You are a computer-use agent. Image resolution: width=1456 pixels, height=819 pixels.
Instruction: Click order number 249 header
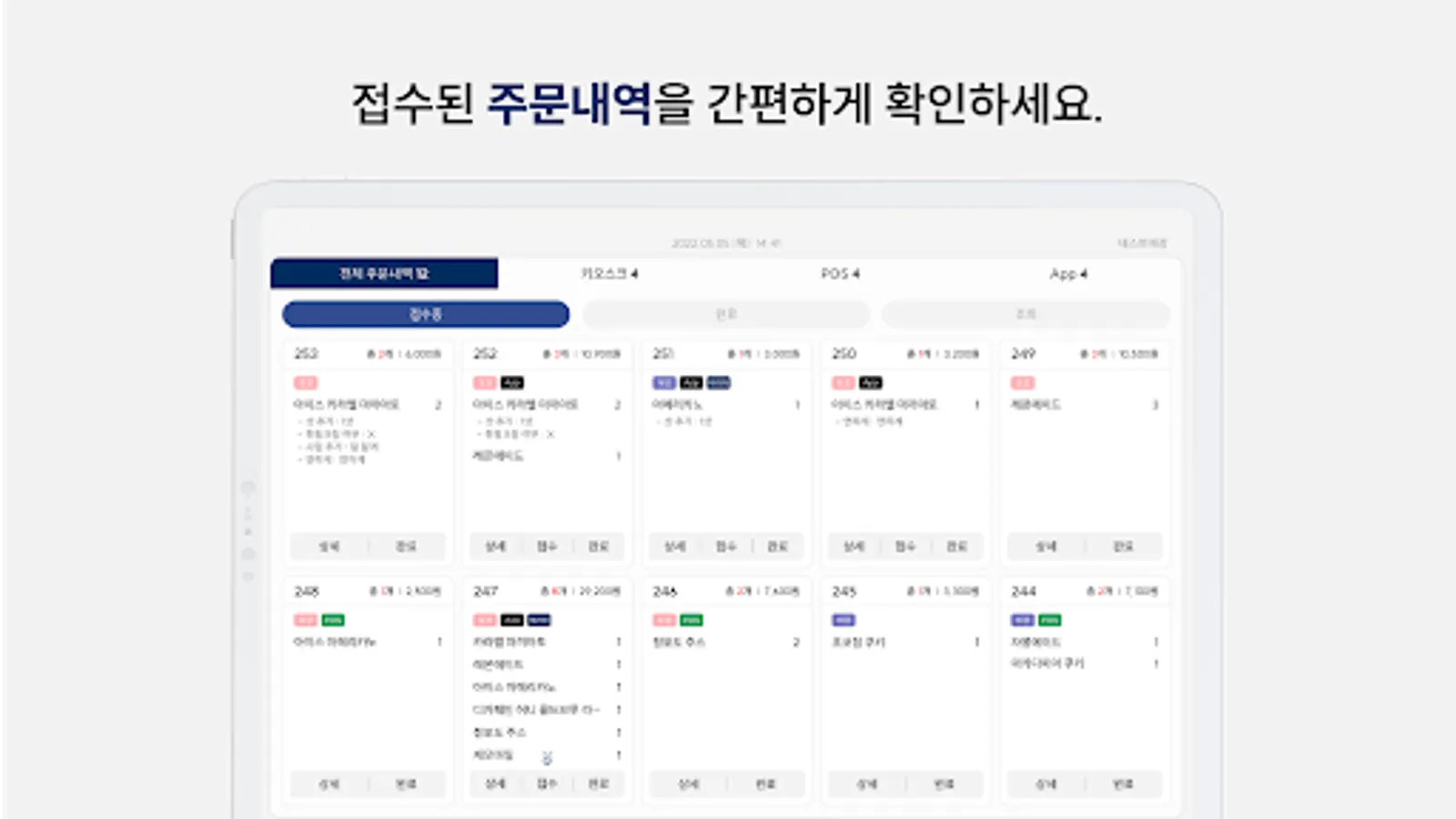(x=1024, y=353)
